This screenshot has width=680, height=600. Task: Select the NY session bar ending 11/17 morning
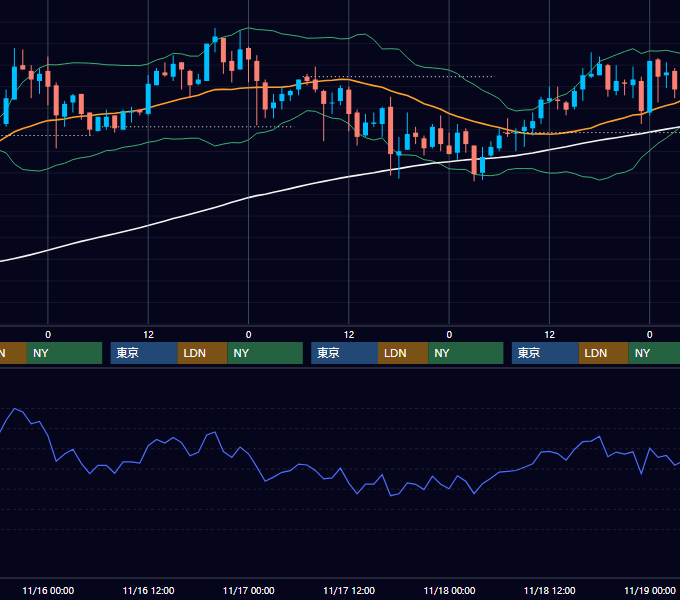(265, 353)
